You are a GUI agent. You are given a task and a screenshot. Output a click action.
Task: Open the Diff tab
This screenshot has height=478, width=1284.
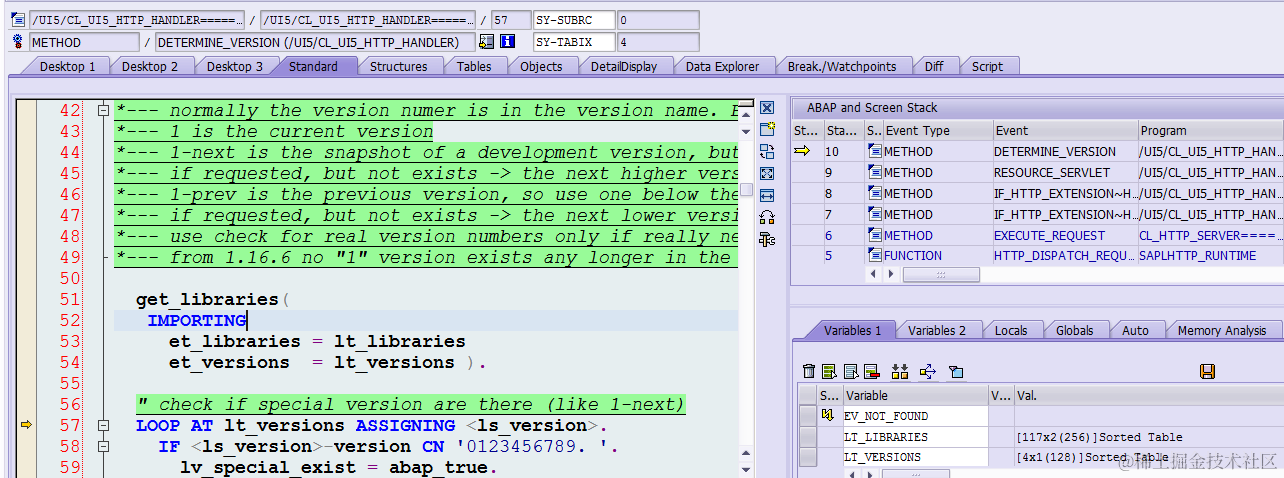point(933,66)
